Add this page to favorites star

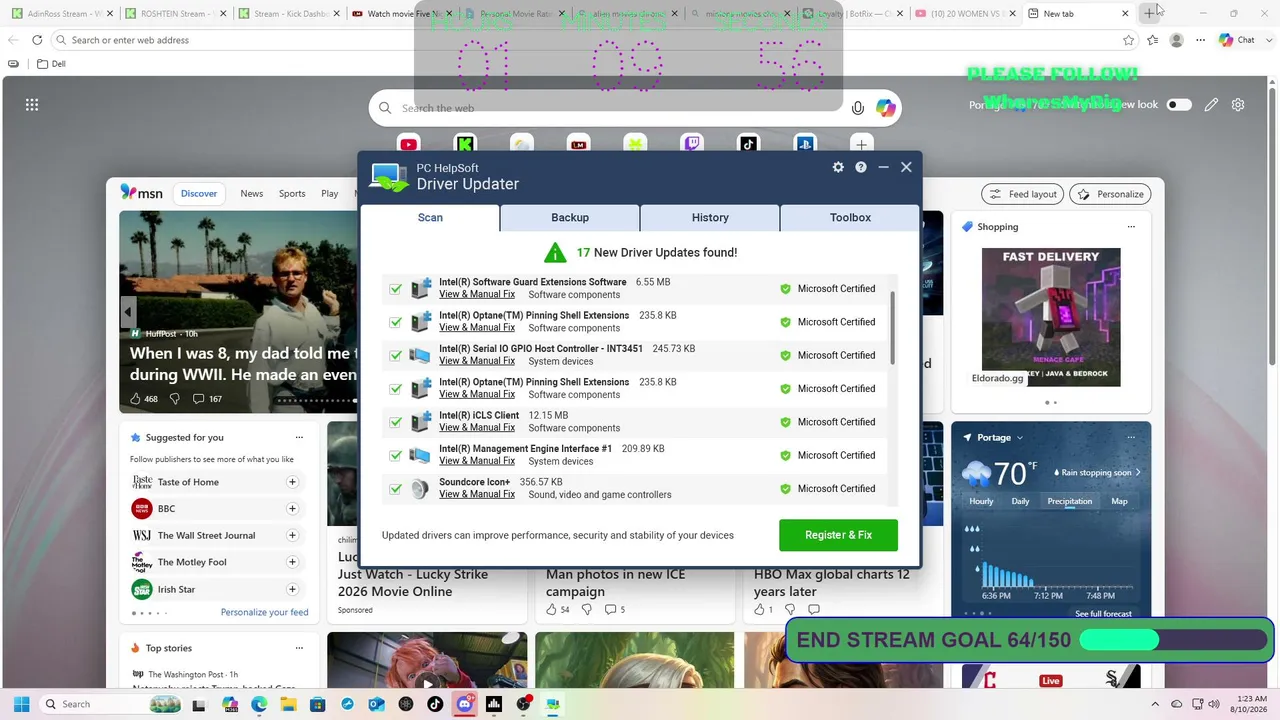click(x=1129, y=40)
